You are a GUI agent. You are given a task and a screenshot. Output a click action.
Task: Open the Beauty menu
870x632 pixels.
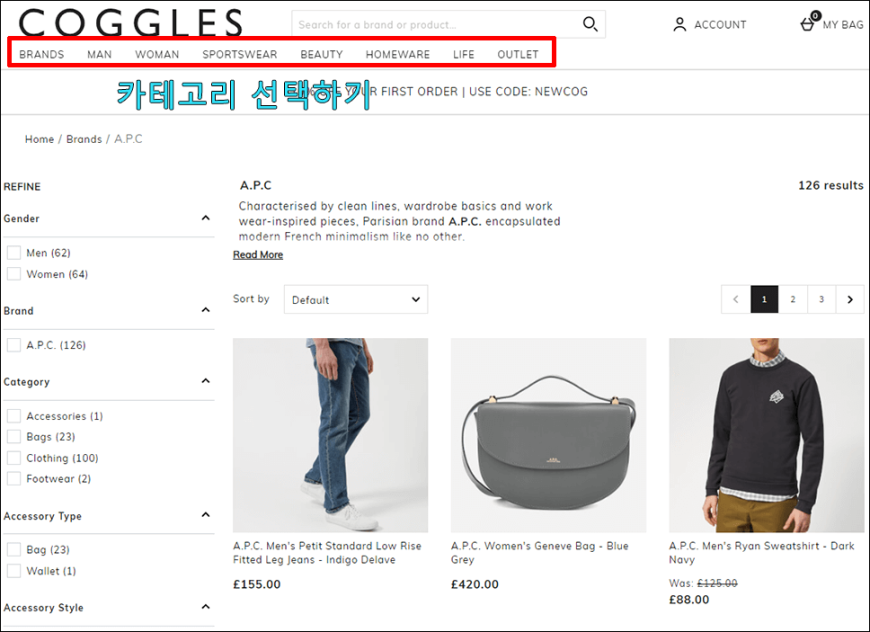(x=321, y=54)
